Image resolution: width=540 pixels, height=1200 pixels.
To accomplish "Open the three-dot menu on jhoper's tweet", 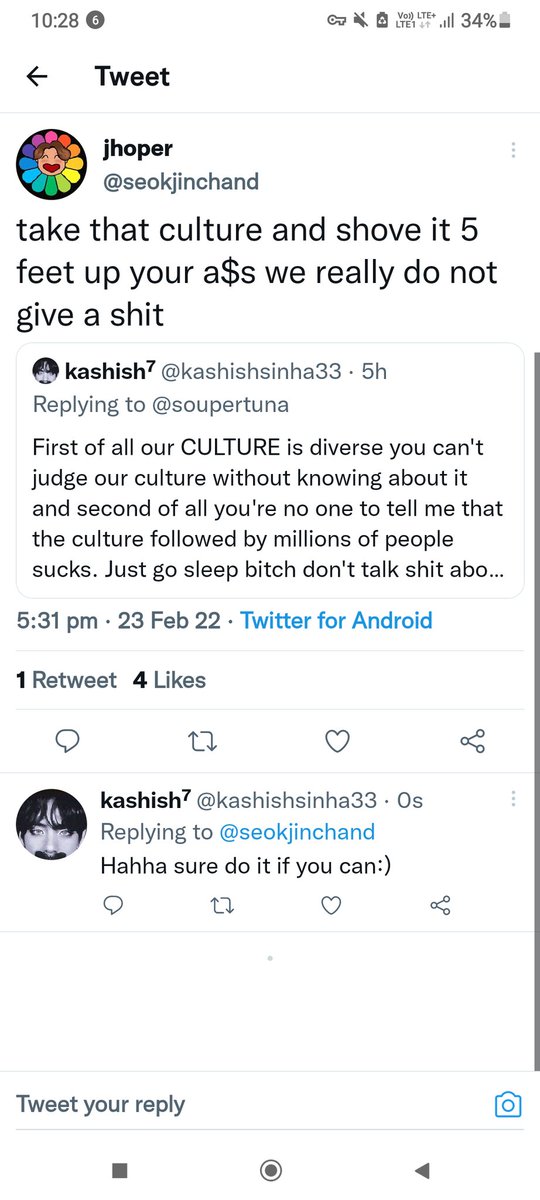I will (x=513, y=150).
